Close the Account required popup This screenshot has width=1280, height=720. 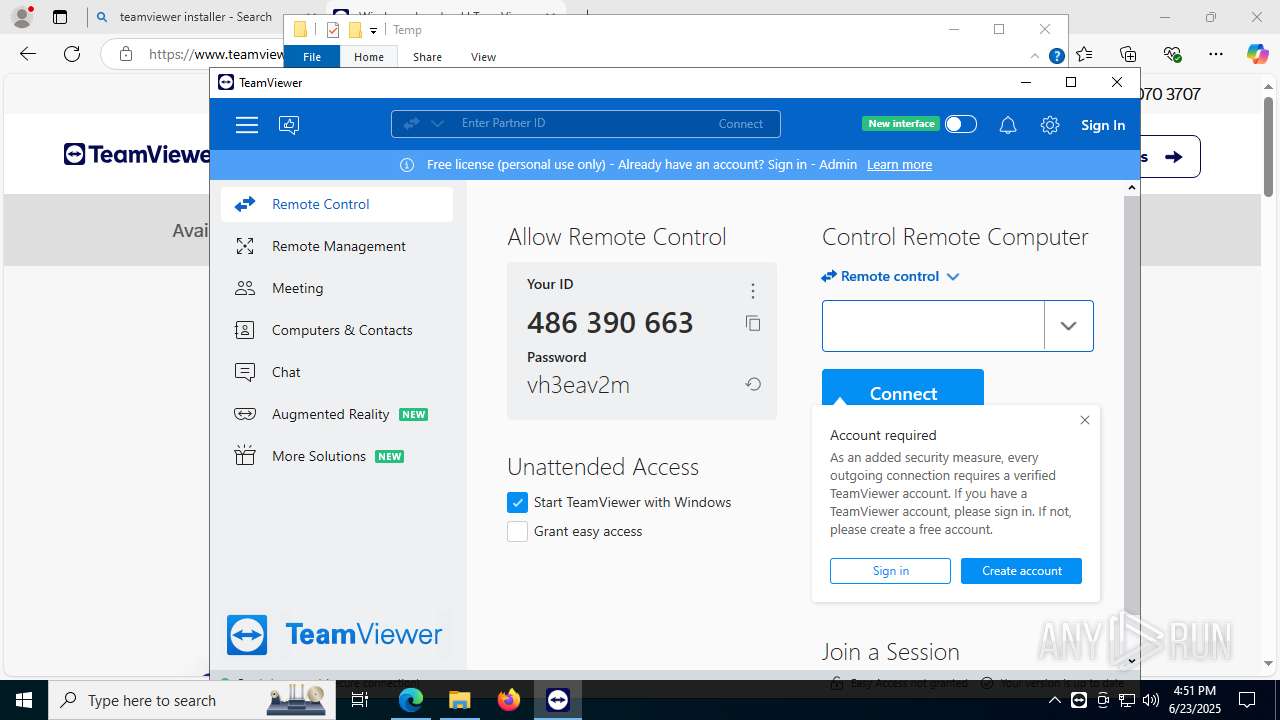click(1085, 420)
